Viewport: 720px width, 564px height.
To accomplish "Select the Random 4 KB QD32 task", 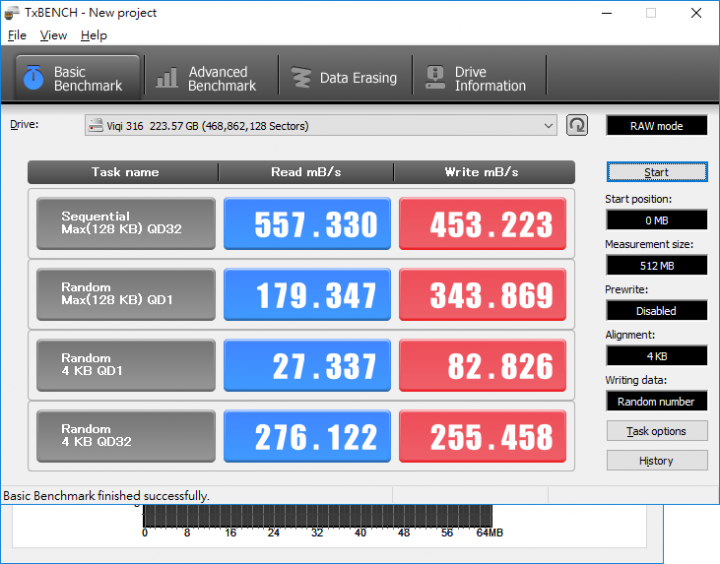I will (x=126, y=436).
